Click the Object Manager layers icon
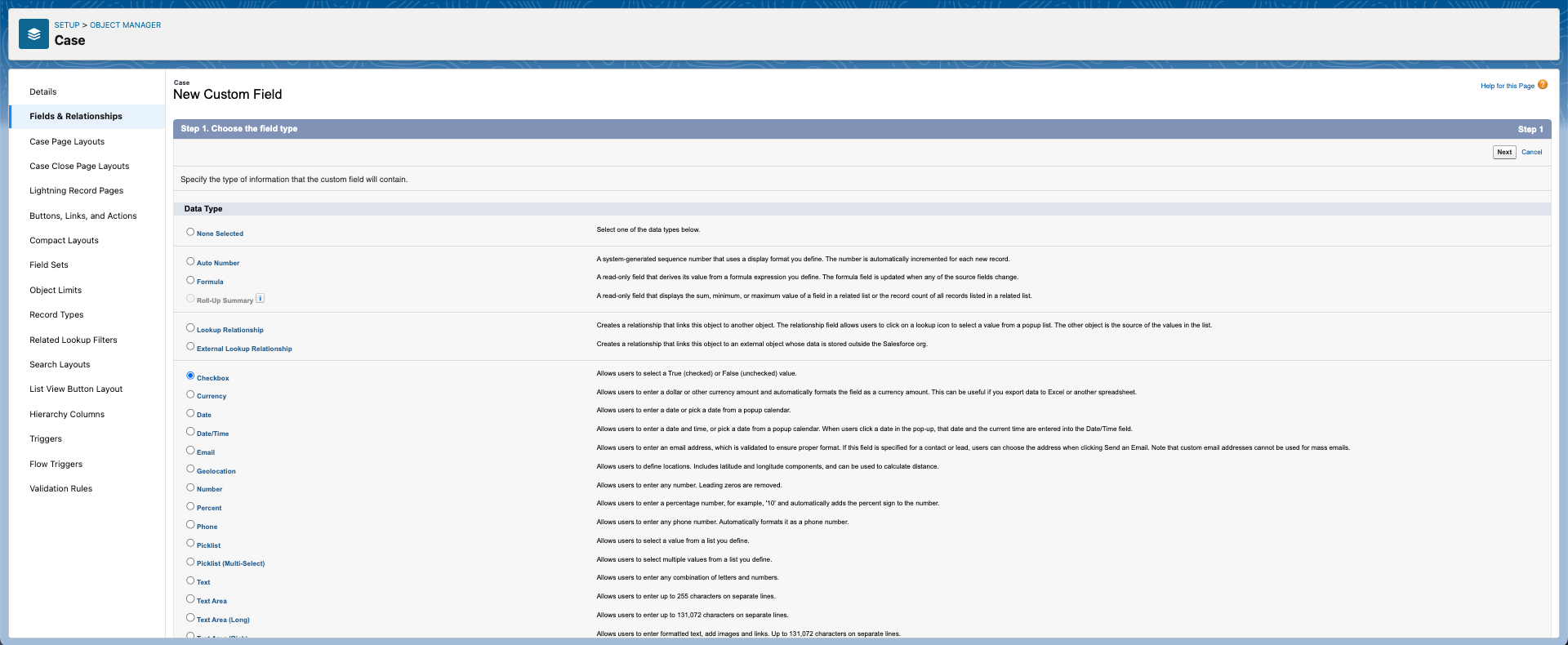Screen dimensions: 1568x645 (x=33, y=34)
